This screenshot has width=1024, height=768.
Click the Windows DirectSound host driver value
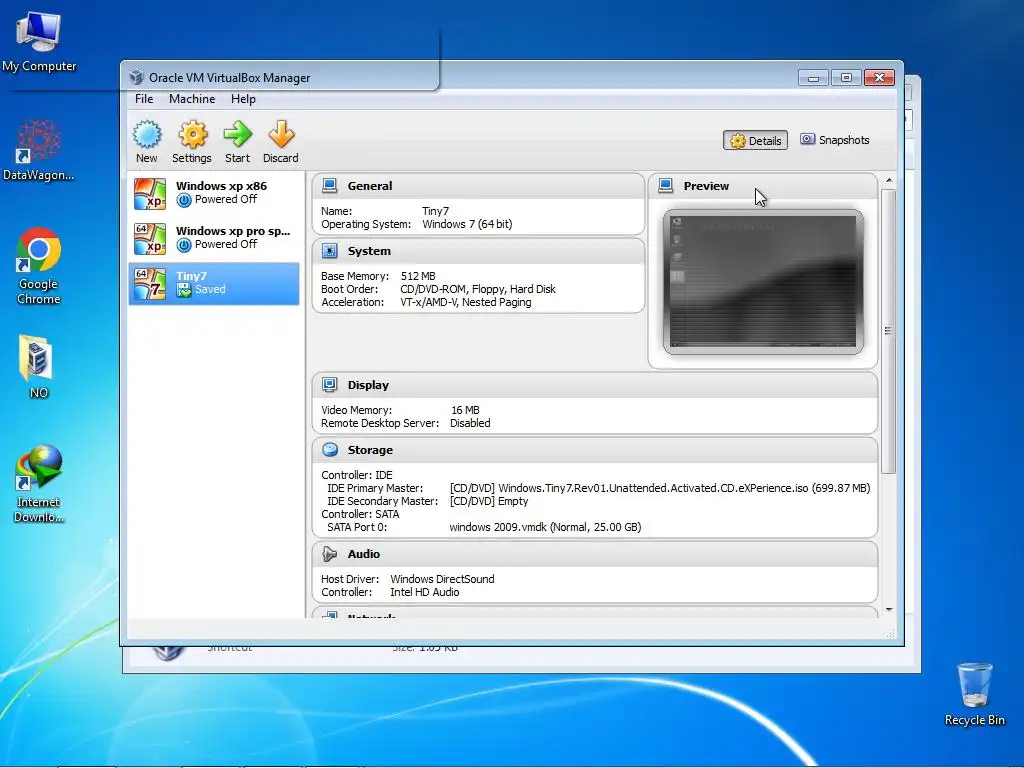(442, 579)
